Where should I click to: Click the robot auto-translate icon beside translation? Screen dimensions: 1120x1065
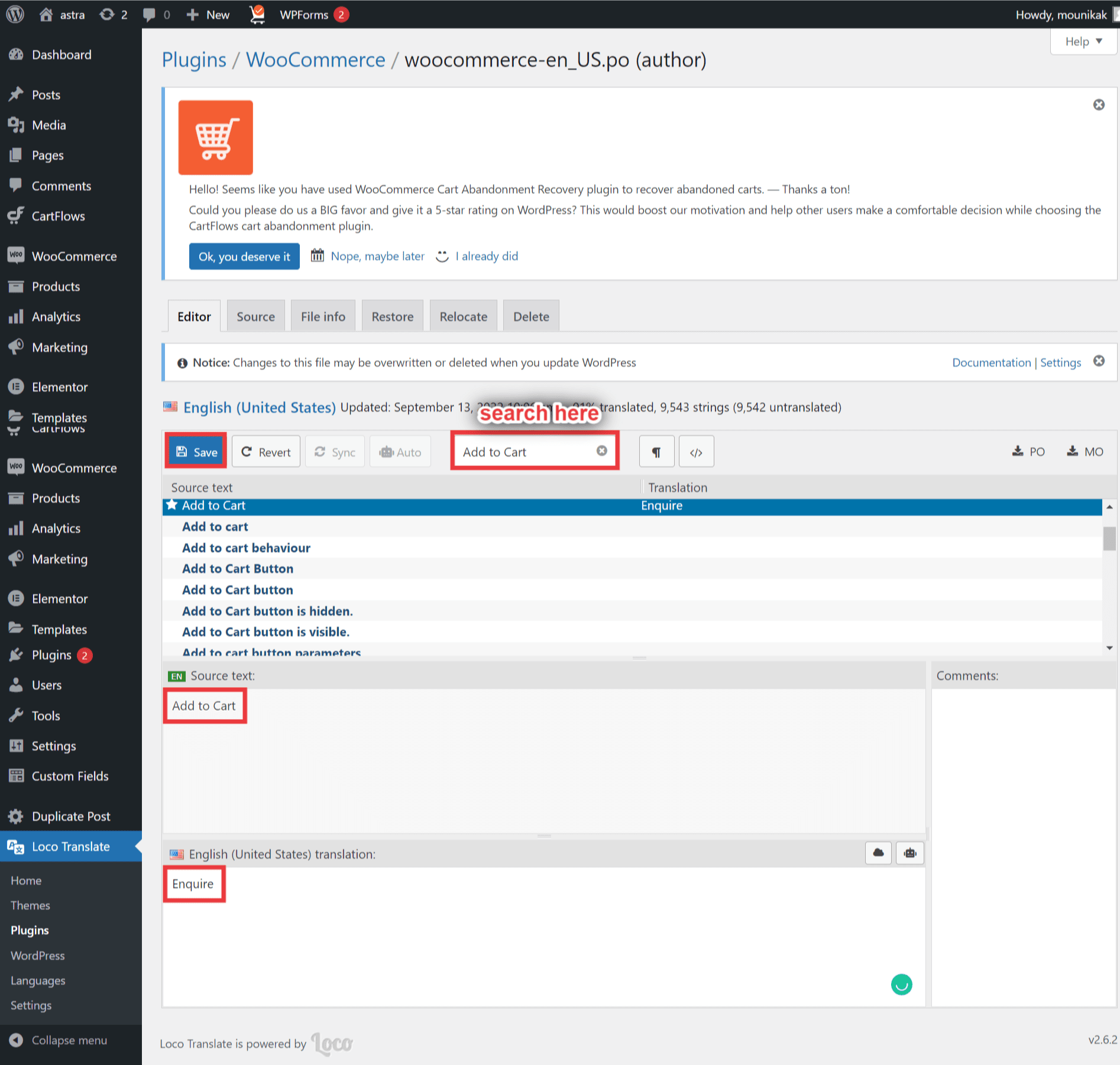[x=909, y=853]
